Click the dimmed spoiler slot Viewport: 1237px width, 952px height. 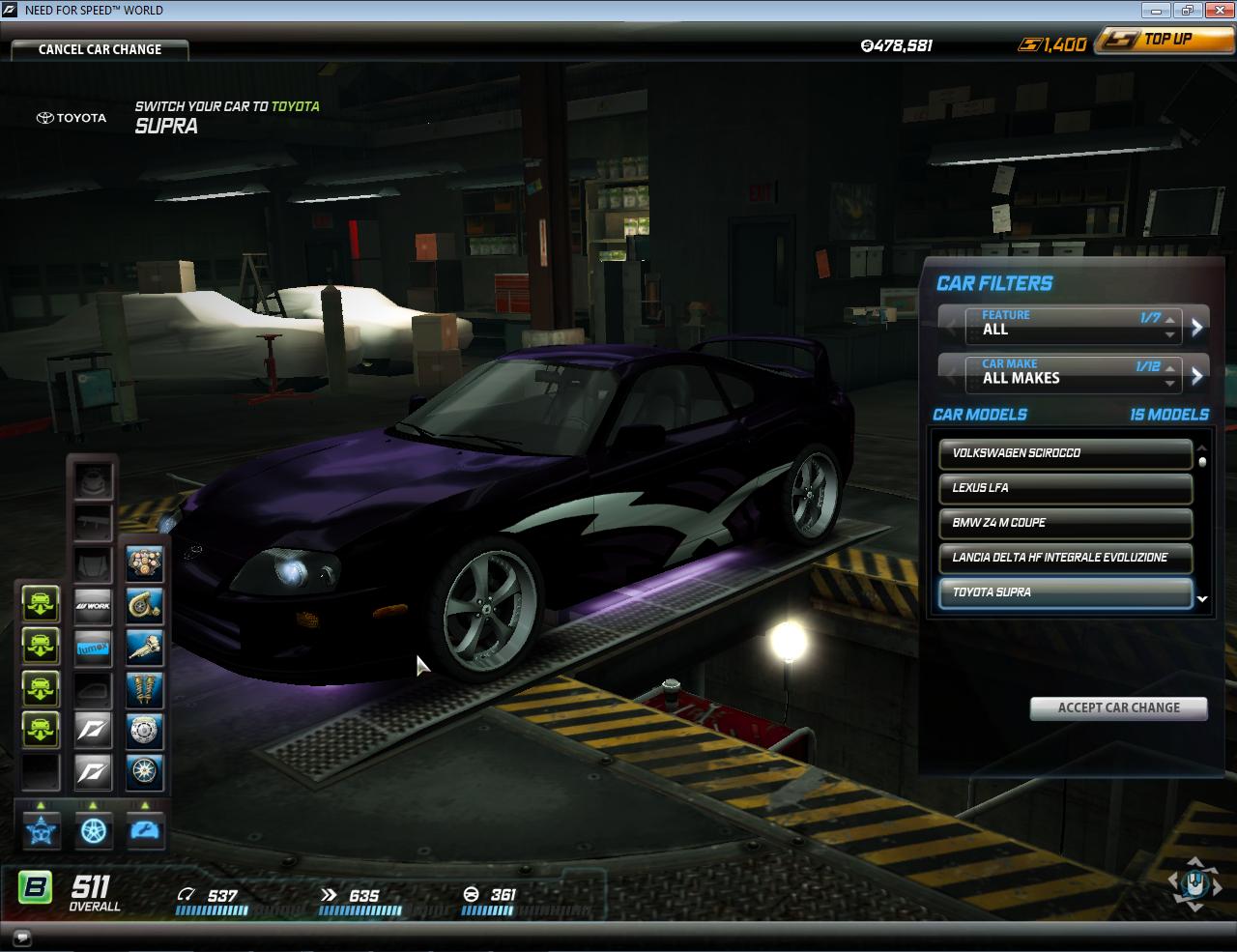point(94,522)
